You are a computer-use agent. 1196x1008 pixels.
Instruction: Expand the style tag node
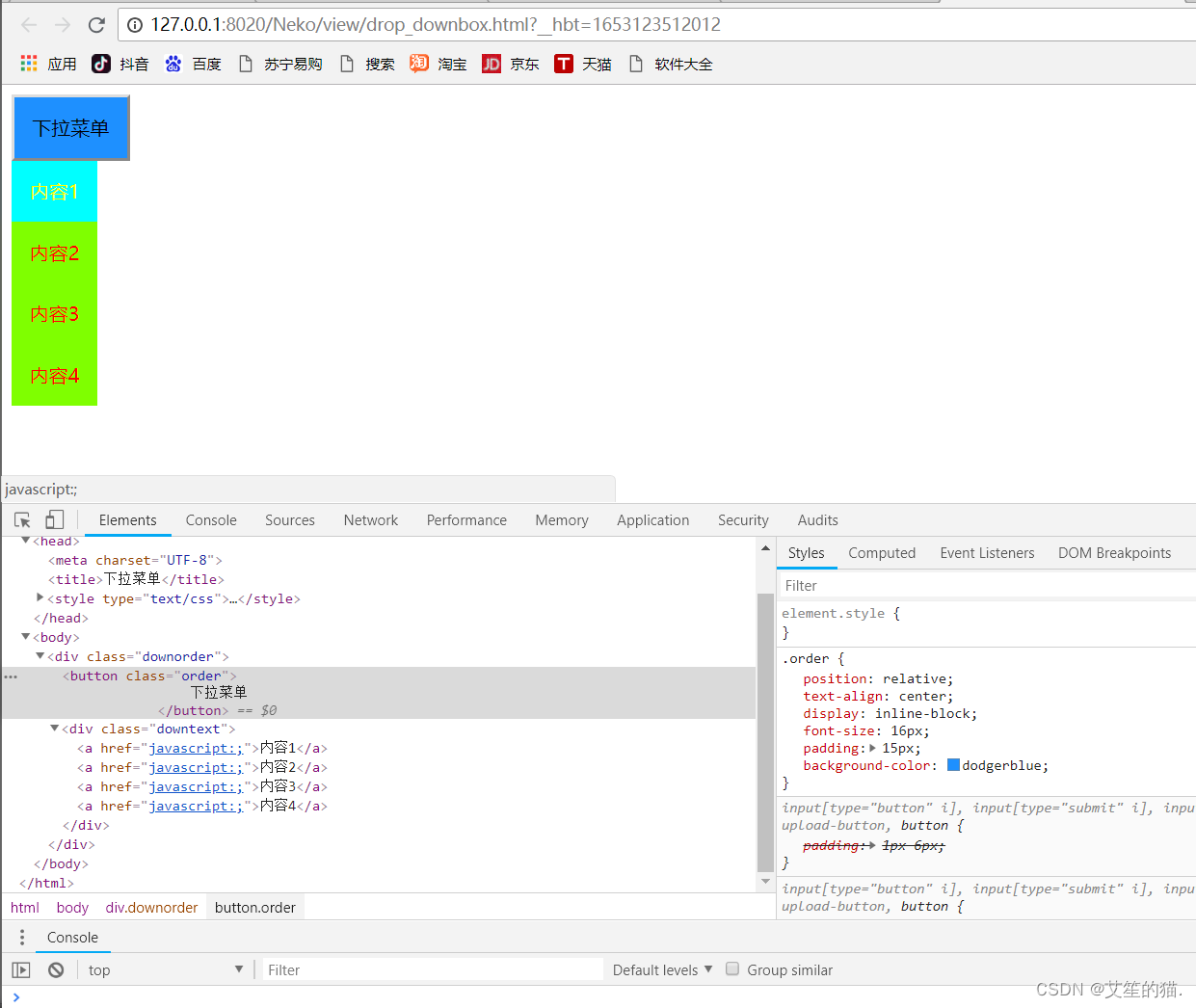click(40, 598)
